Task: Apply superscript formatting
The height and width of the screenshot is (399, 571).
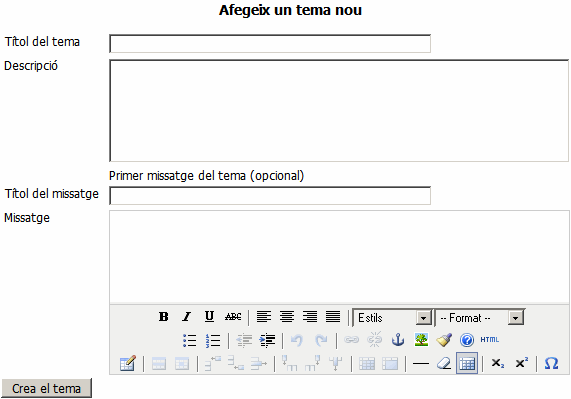Action: (x=521, y=363)
